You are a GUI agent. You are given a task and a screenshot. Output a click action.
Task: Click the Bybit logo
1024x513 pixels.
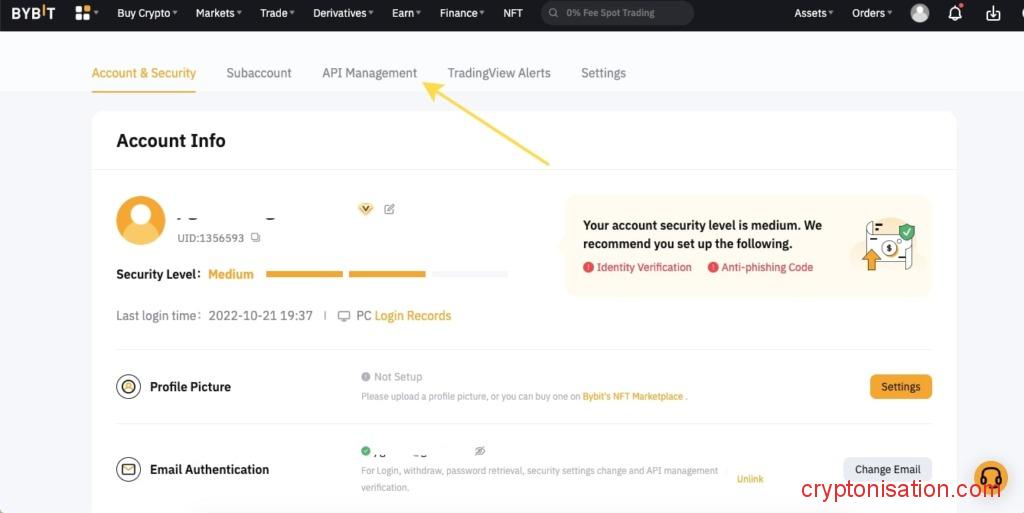coord(33,13)
